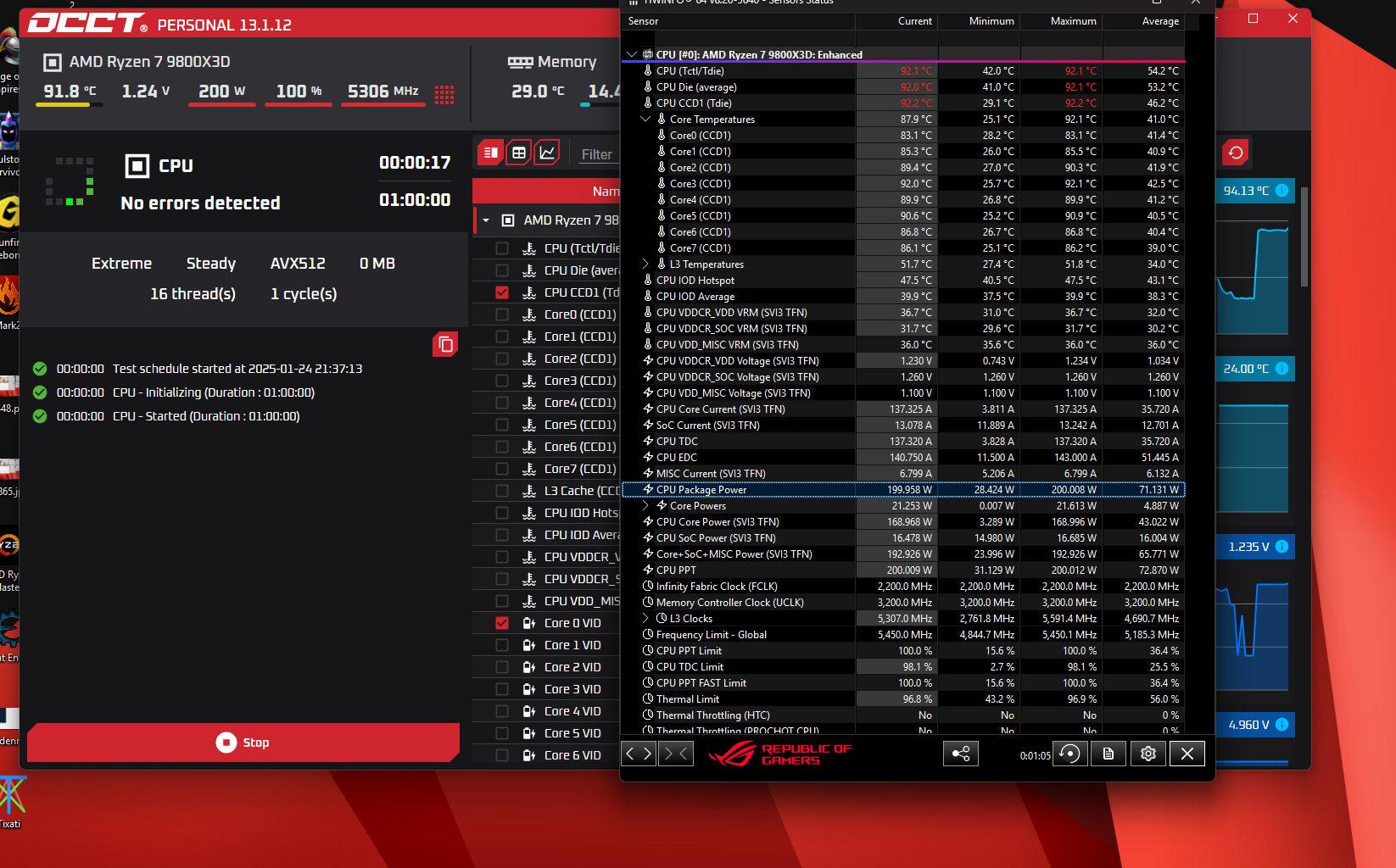Image resolution: width=1396 pixels, height=868 pixels.
Task: Collapse the Core Temperatures tree in HWiNFO
Action: pyautogui.click(x=645, y=120)
